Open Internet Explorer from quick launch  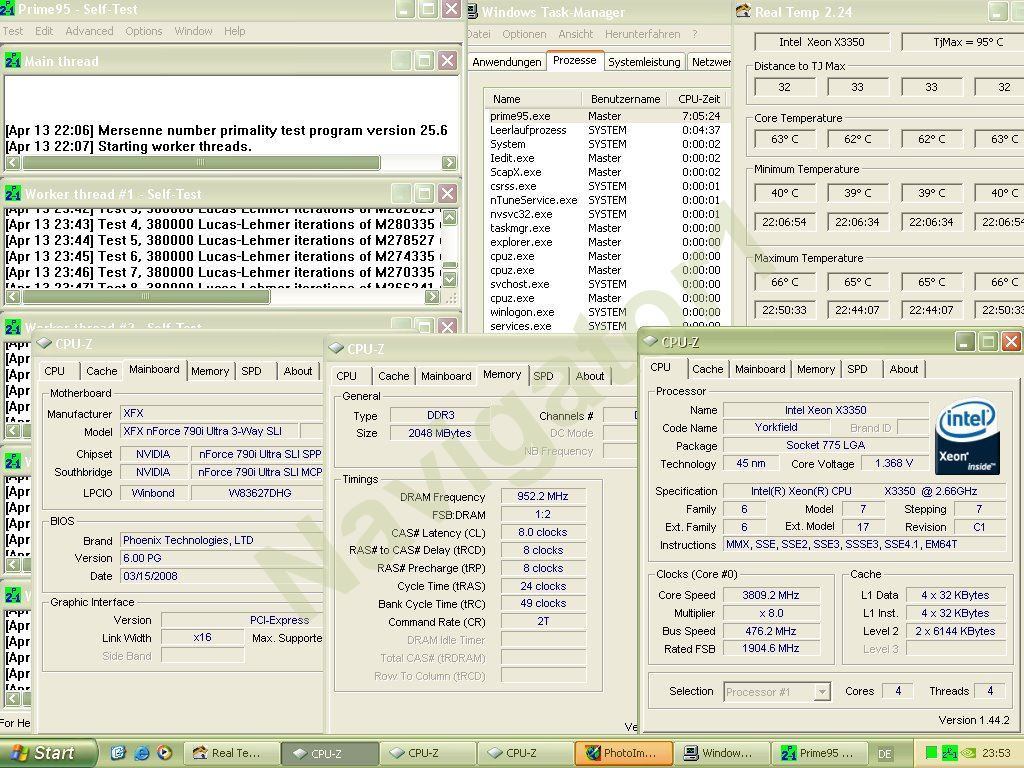click(141, 753)
